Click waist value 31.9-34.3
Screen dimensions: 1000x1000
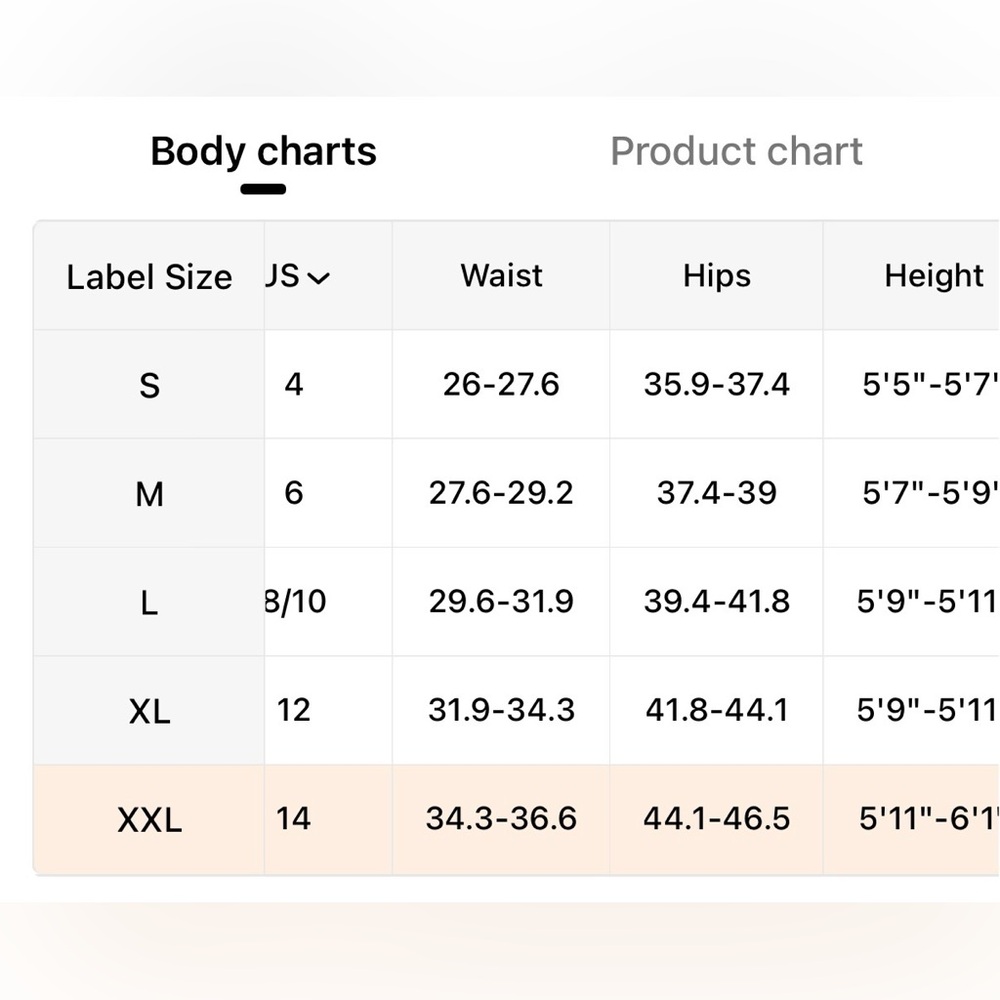(501, 710)
